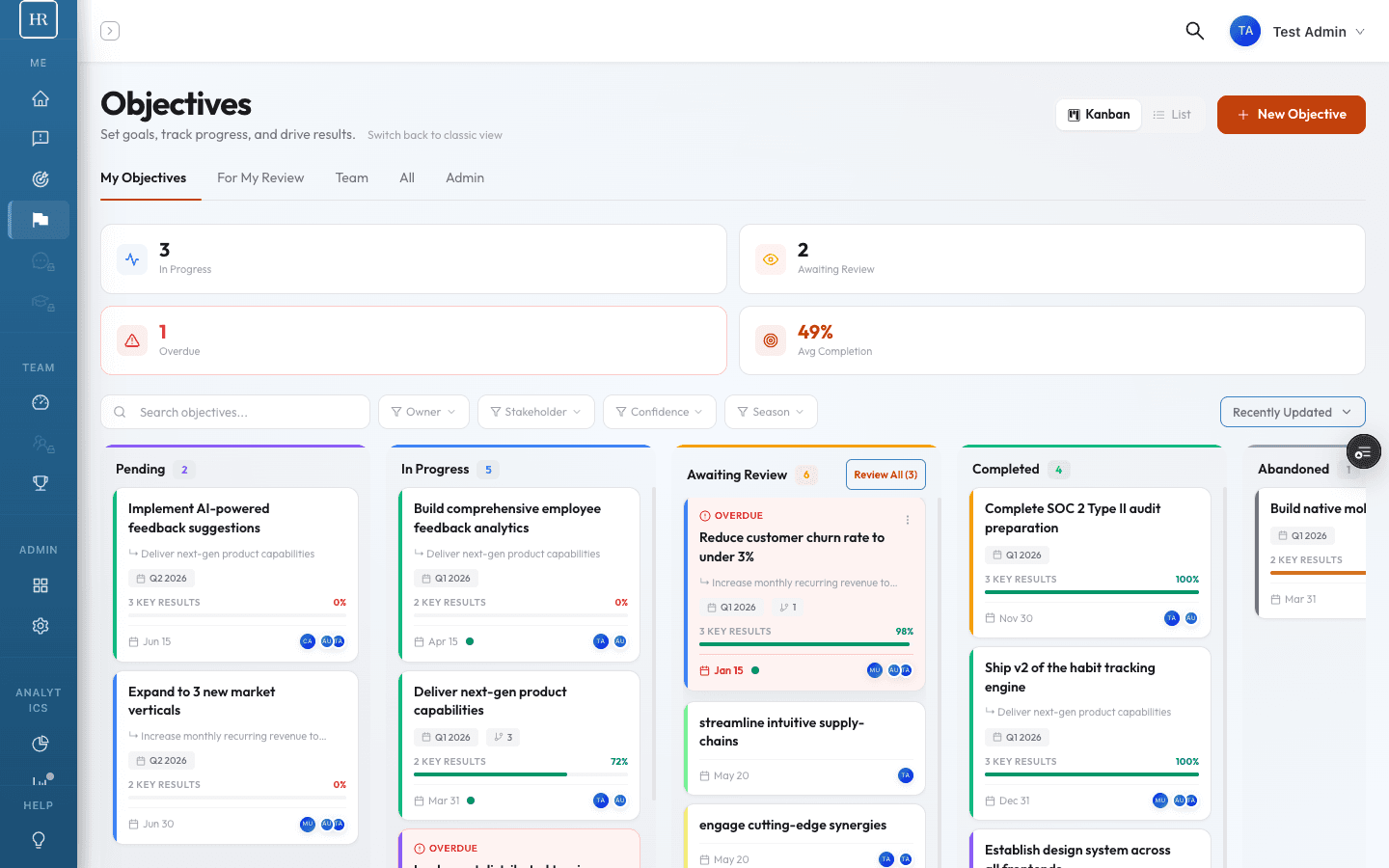Click the lightbulb Help icon
The height and width of the screenshot is (868, 1389).
(x=40, y=839)
